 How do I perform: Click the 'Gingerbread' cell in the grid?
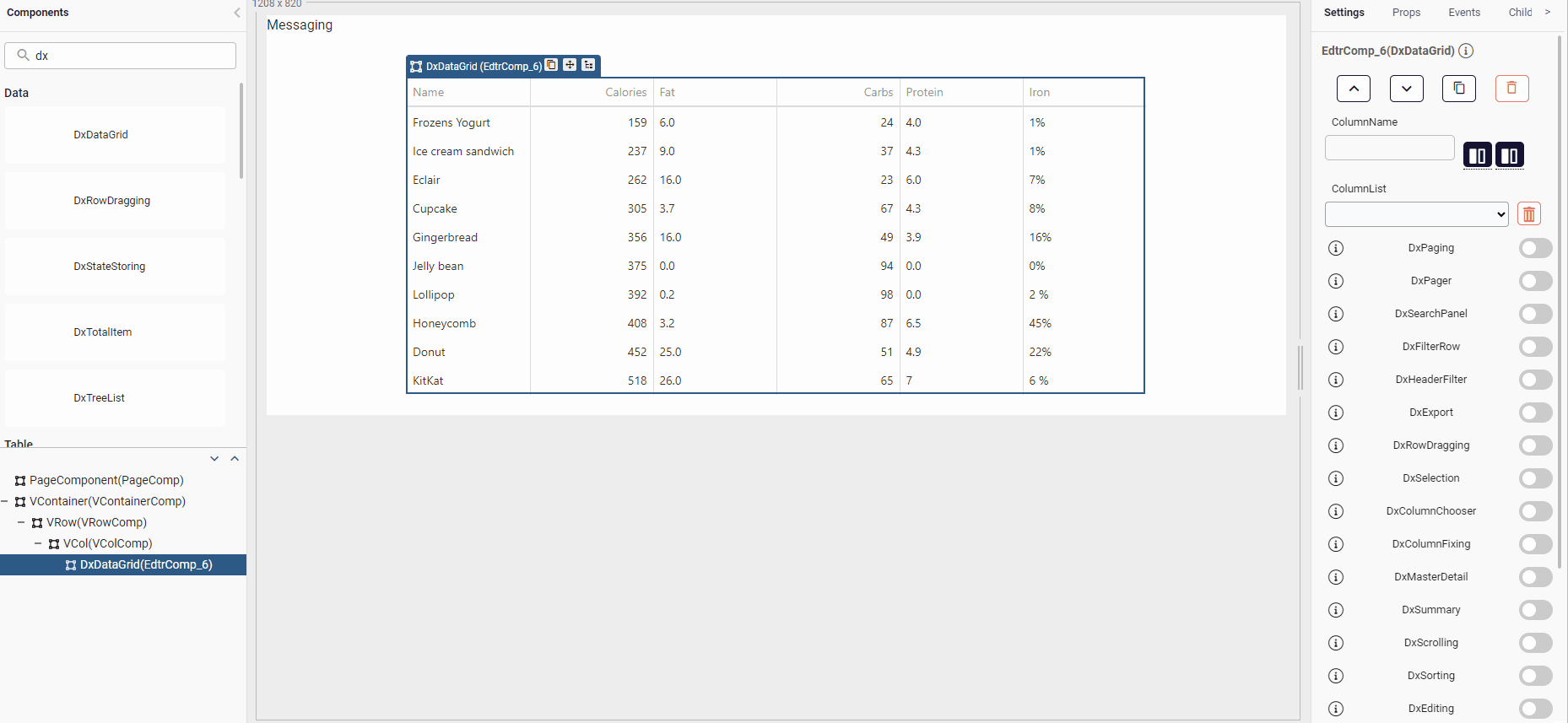469,238
